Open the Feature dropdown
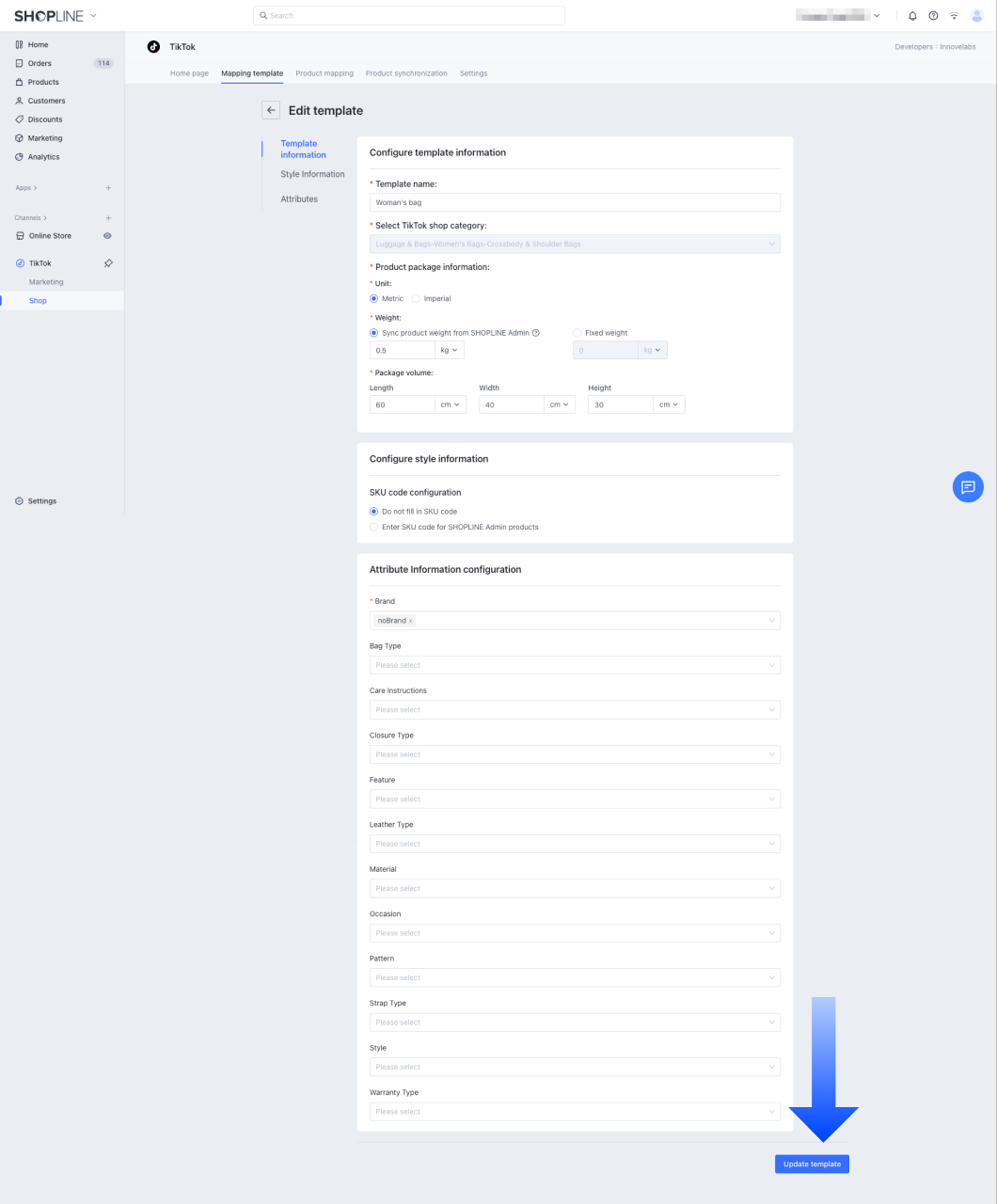This screenshot has width=997, height=1204. tap(575, 800)
